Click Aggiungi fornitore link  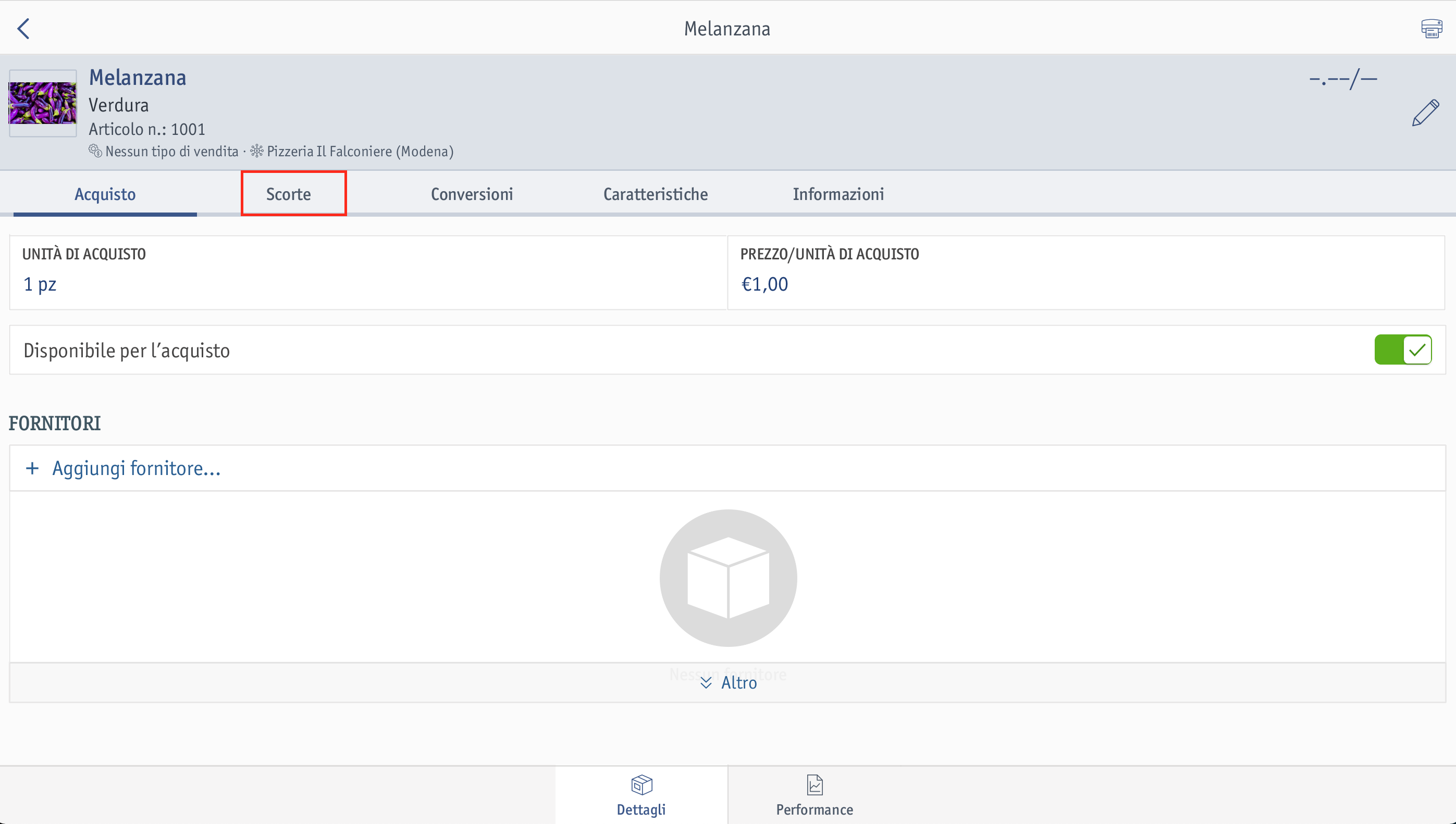click(137, 468)
